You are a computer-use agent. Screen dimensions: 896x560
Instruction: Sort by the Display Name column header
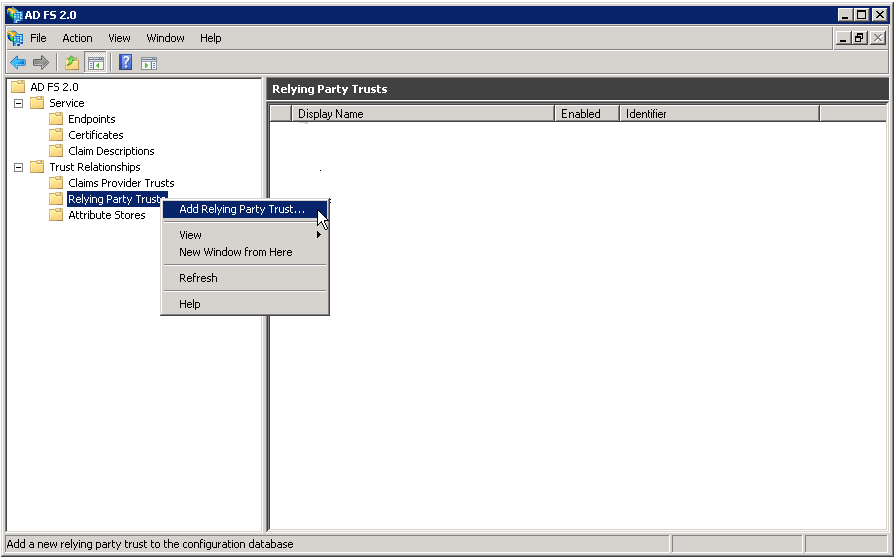pos(423,114)
